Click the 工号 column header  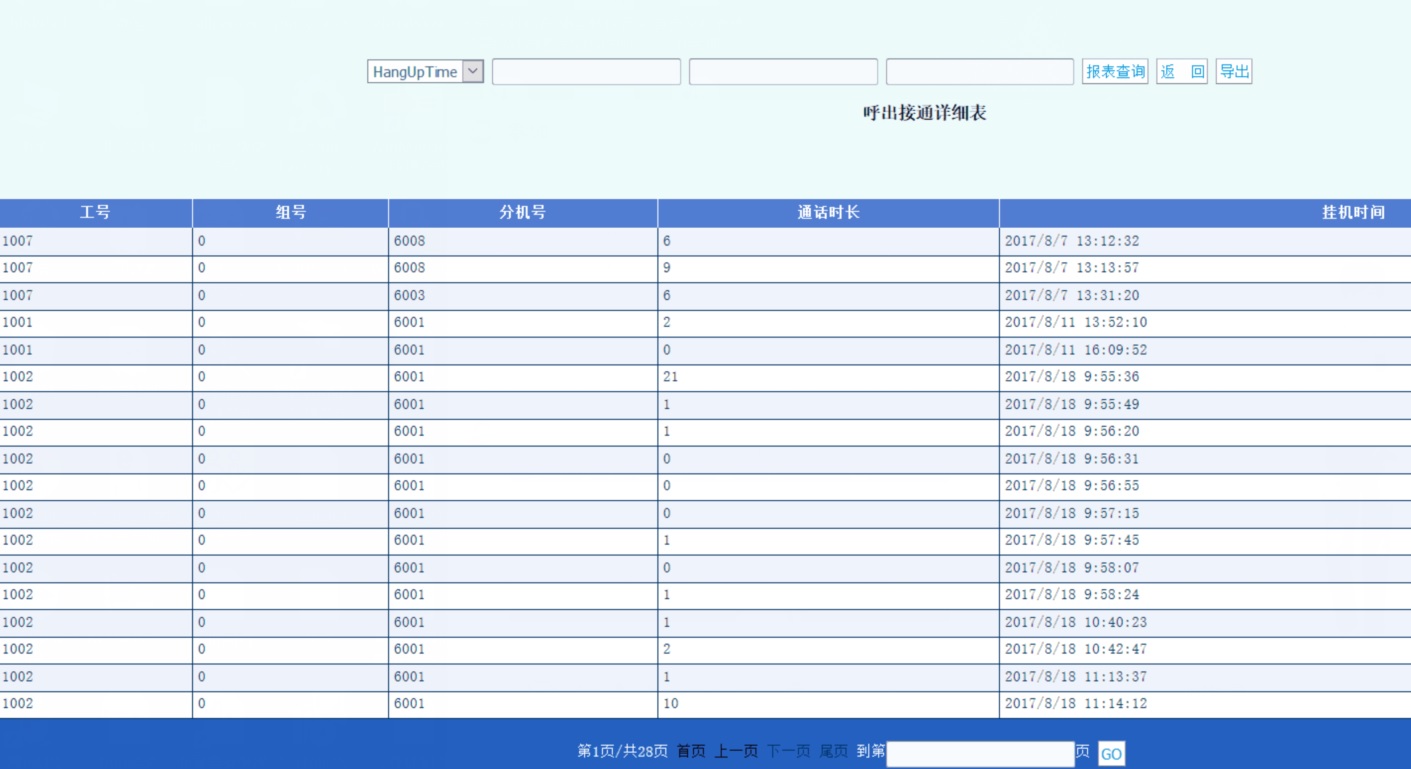tap(95, 213)
